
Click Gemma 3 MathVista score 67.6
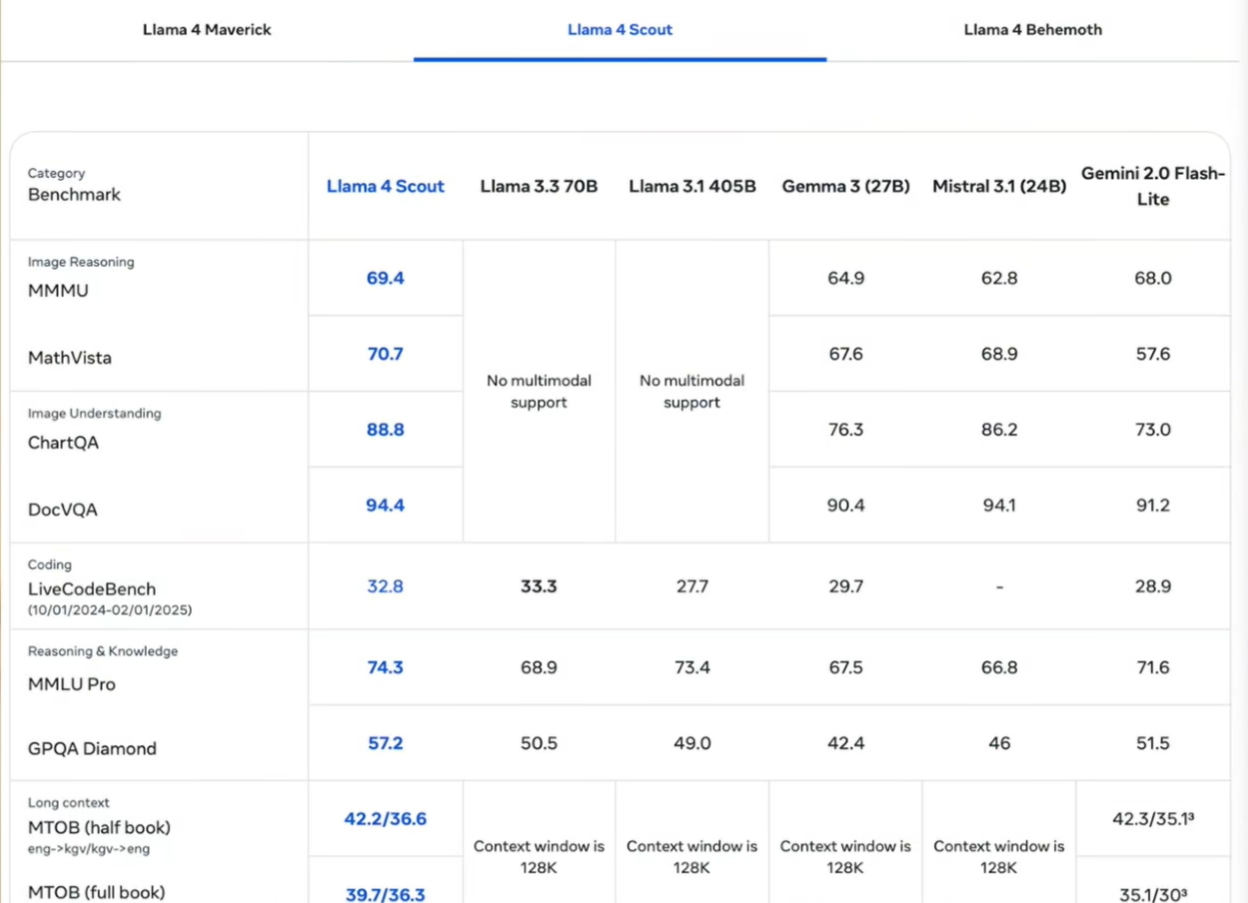click(846, 354)
